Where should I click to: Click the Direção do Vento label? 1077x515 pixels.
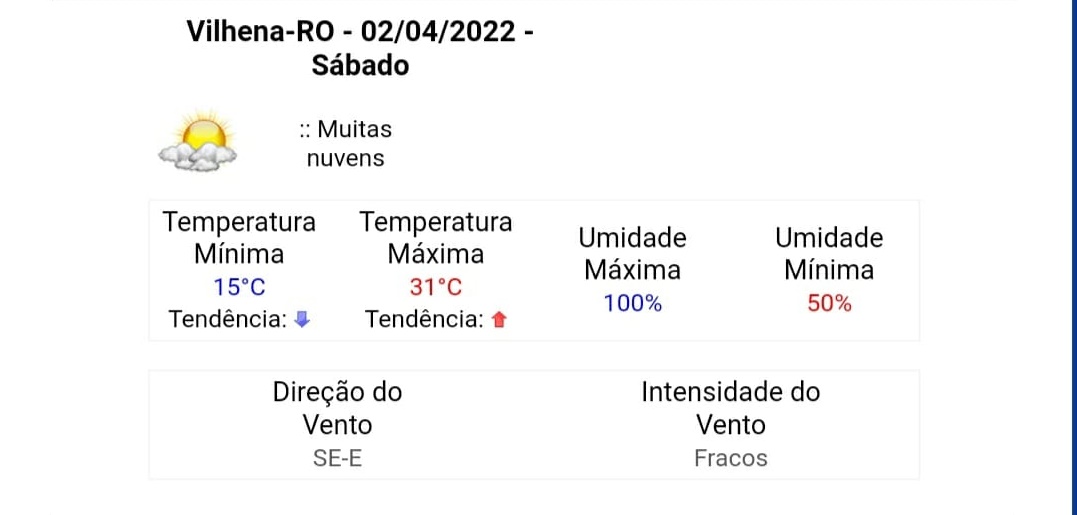pyautogui.click(x=337, y=409)
